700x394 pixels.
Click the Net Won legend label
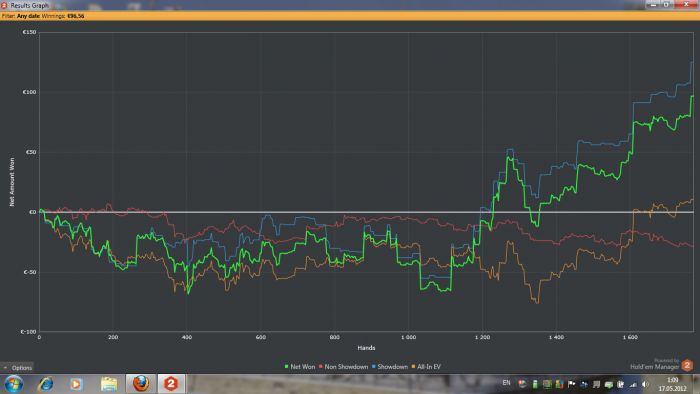pyautogui.click(x=303, y=367)
